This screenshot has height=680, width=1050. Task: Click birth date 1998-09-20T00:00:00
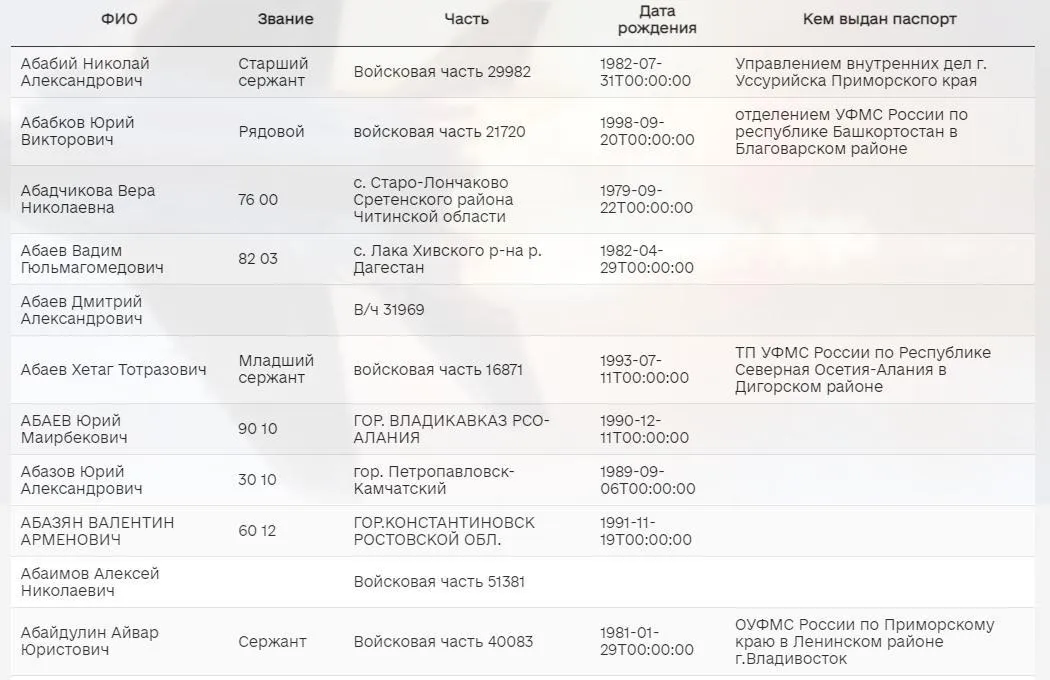647,131
